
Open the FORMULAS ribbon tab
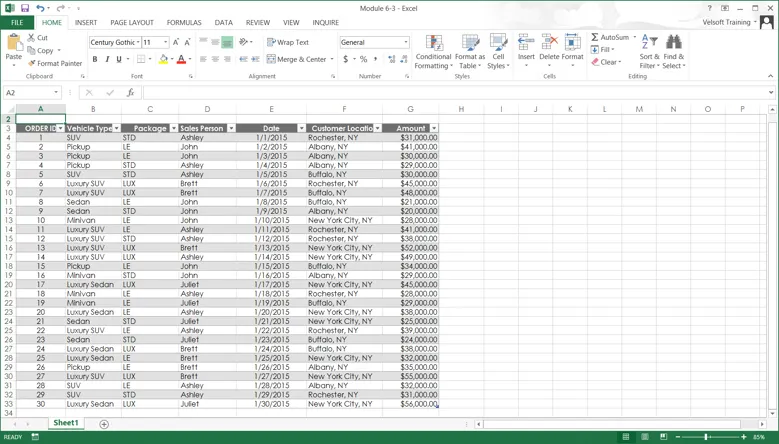coord(184,22)
